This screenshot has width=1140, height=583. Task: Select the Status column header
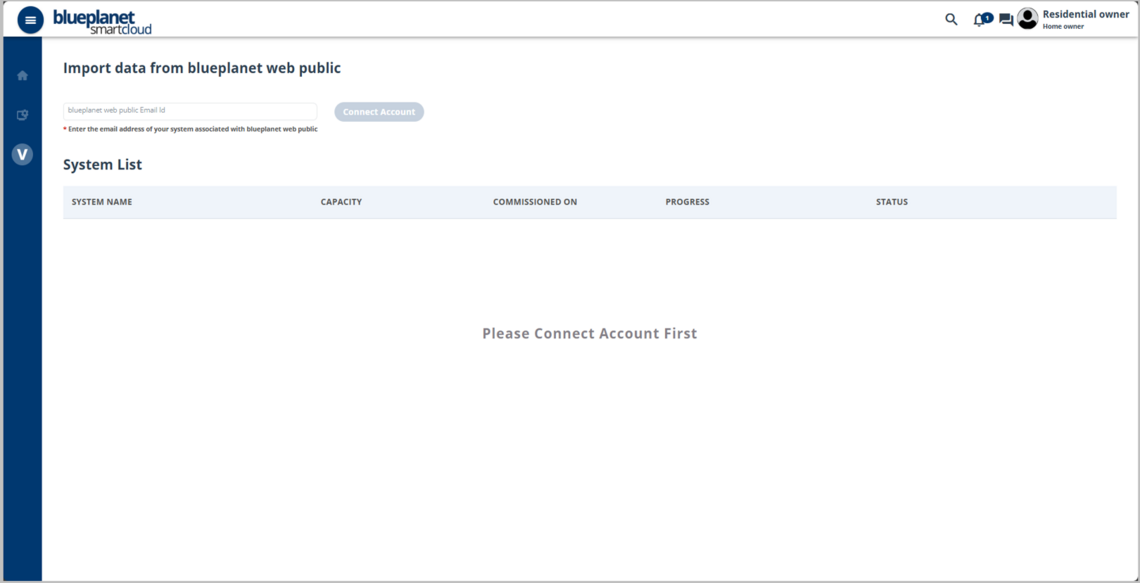(892, 202)
